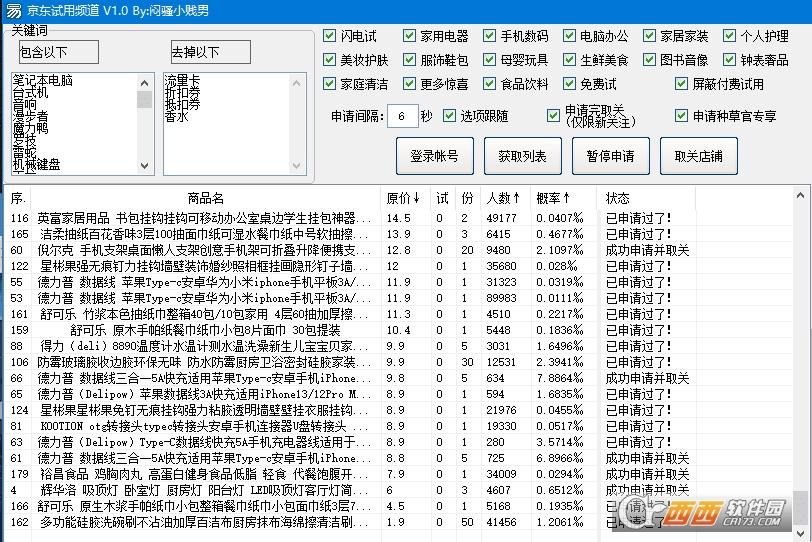Click include list scroll up arrow

click(x=144, y=83)
